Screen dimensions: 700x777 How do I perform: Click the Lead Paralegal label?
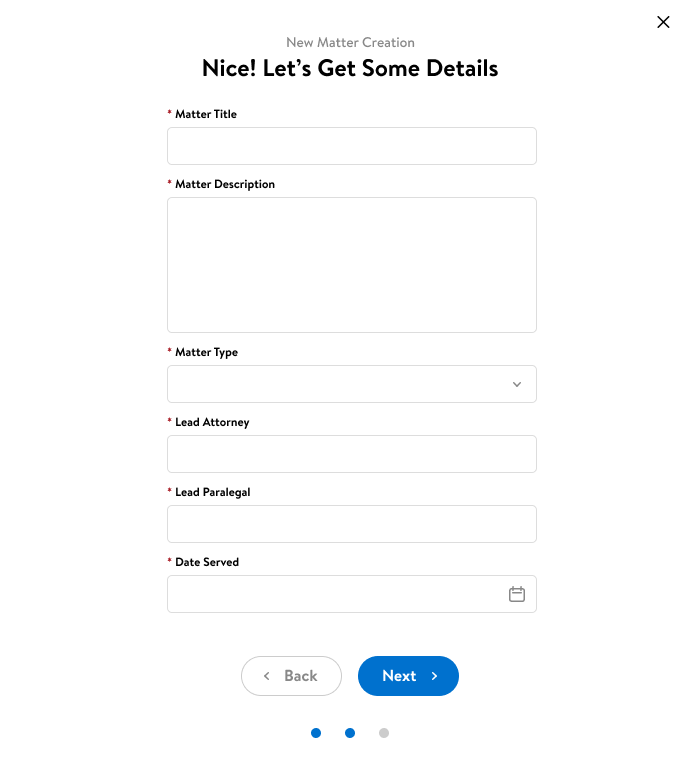click(212, 492)
